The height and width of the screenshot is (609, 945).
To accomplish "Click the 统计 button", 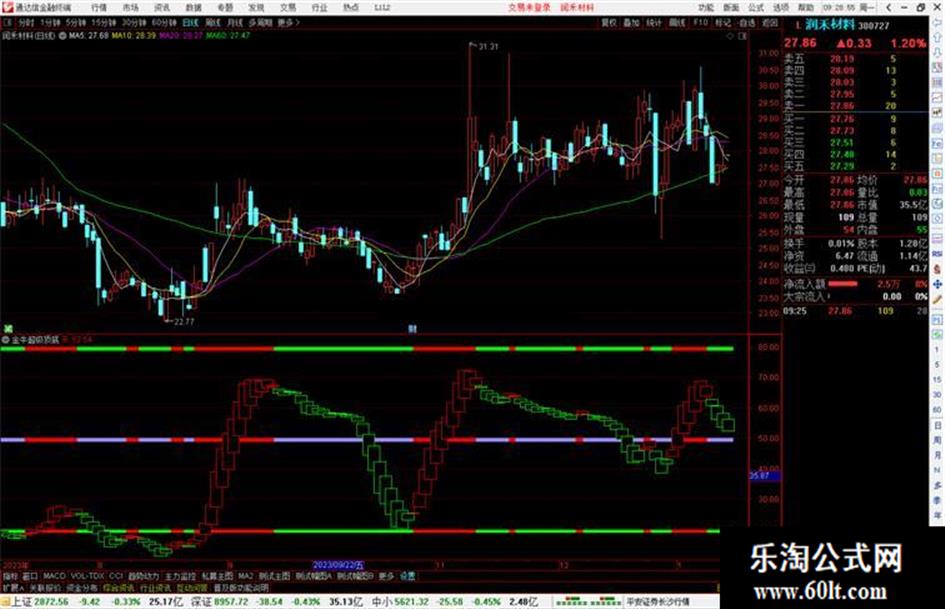I will click(654, 22).
